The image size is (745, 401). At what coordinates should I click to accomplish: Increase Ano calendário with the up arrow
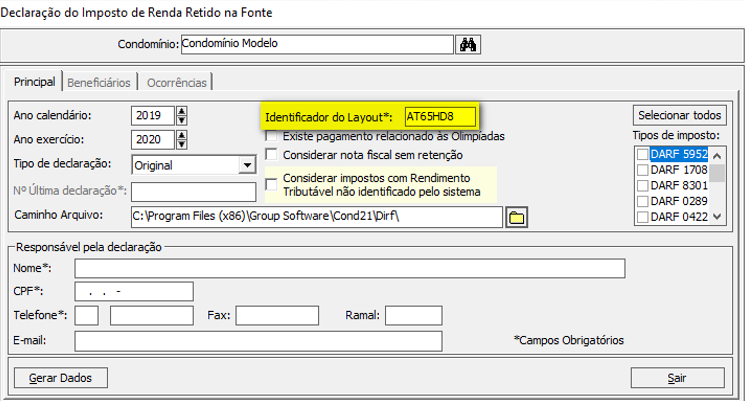pos(181,111)
